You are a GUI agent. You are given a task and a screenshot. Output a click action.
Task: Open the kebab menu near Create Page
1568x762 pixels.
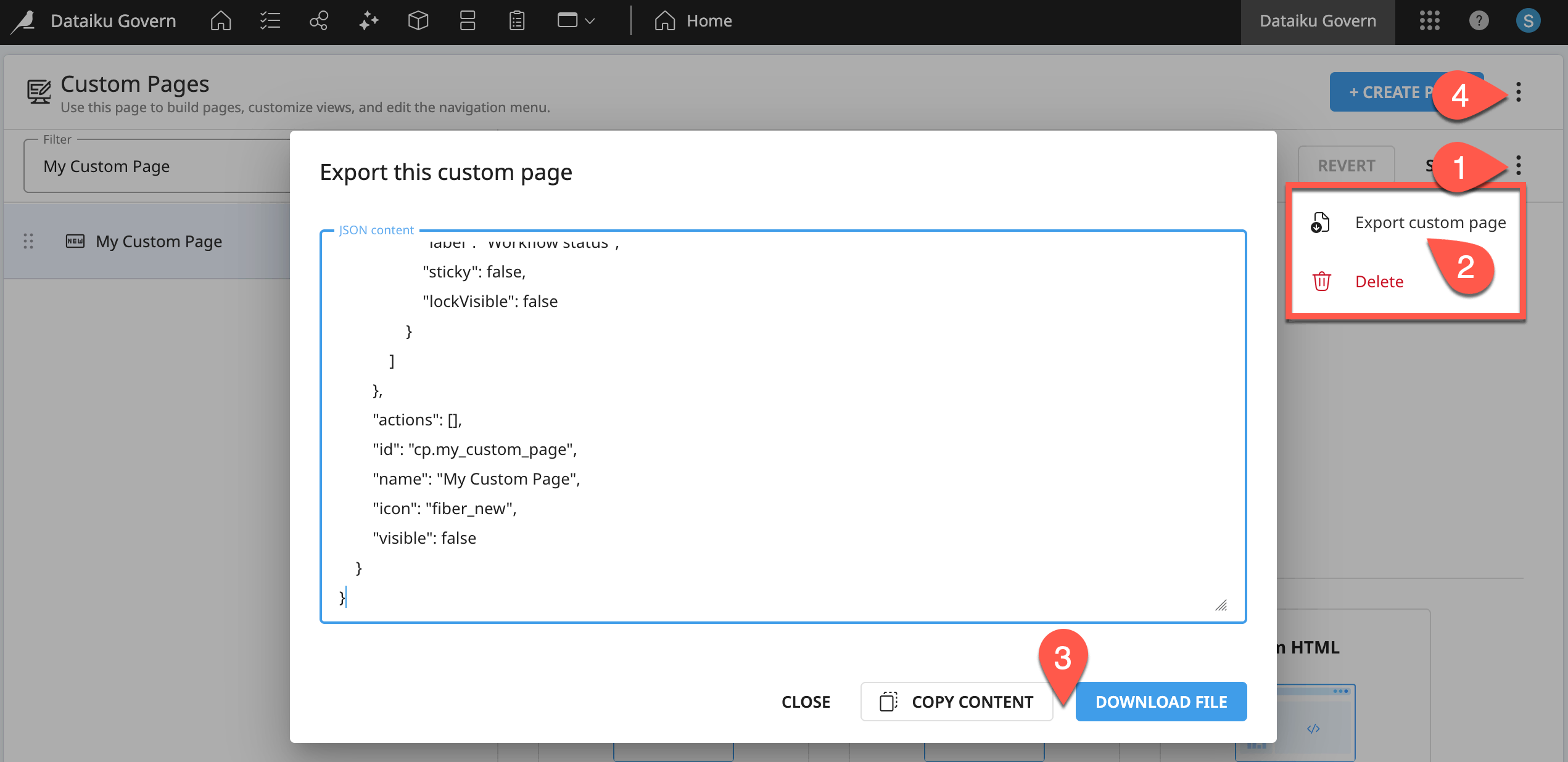tap(1519, 92)
